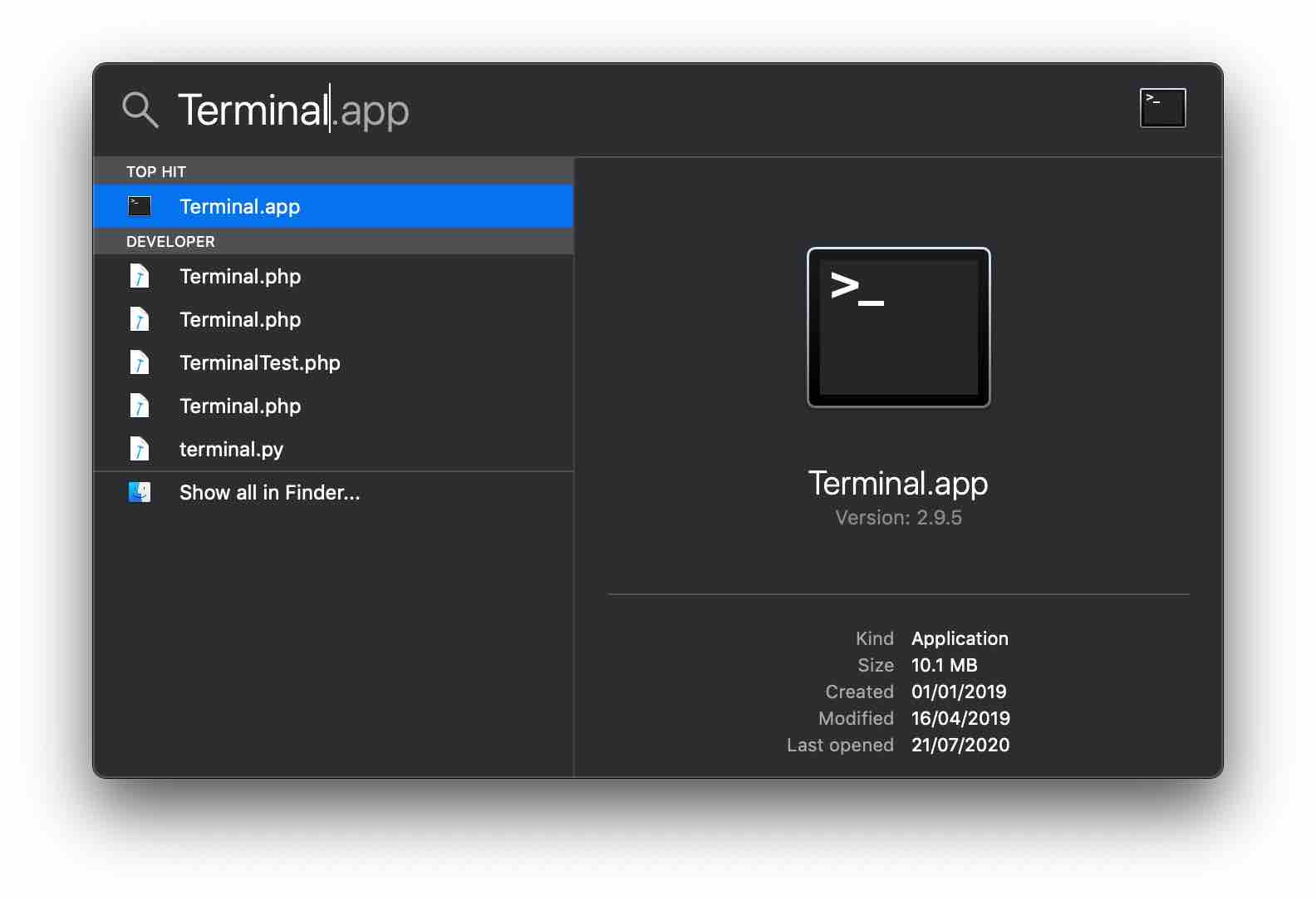Open Terminal.php listed directly under DEVELOPER header
This screenshot has height=901, width=1316.
click(333, 276)
